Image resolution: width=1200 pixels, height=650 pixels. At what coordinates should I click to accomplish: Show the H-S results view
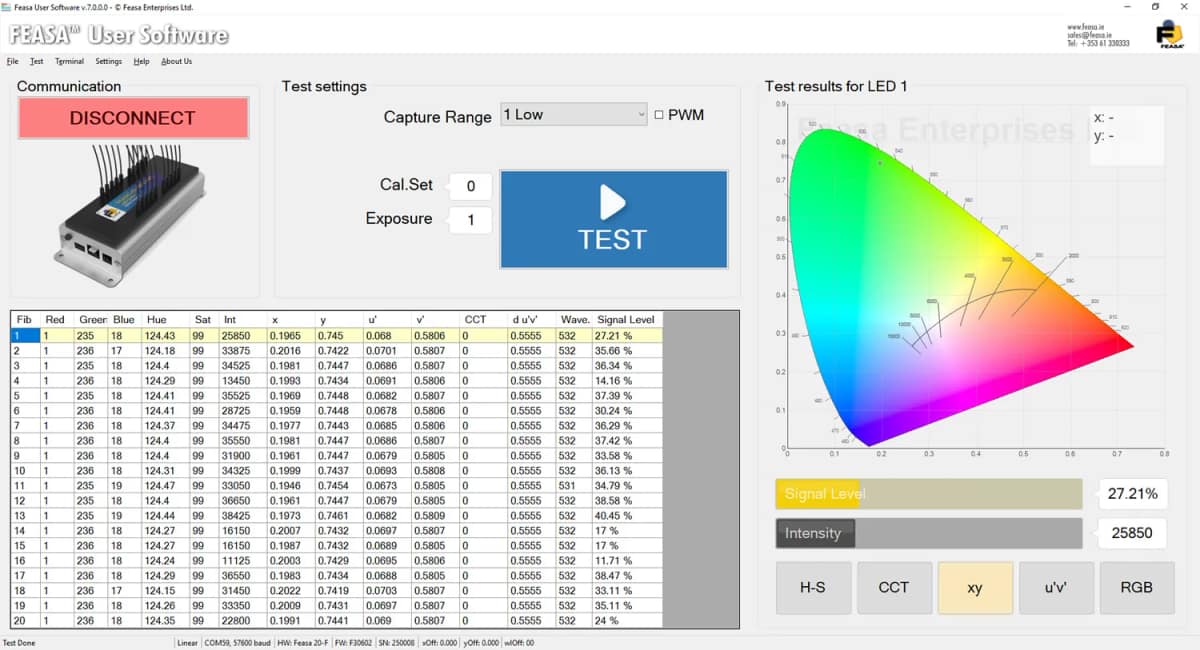[813, 587]
